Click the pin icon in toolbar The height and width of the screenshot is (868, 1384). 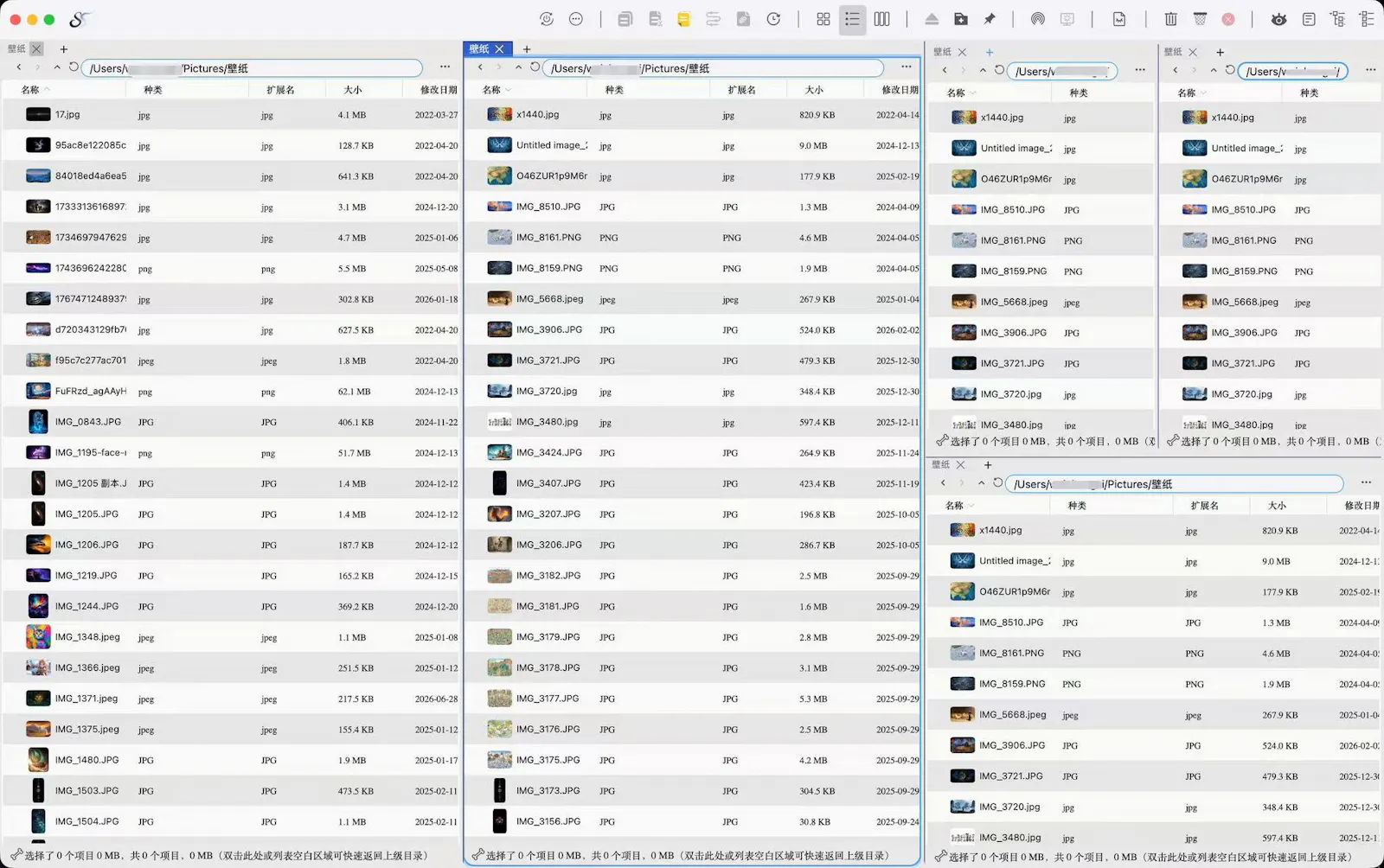990,19
